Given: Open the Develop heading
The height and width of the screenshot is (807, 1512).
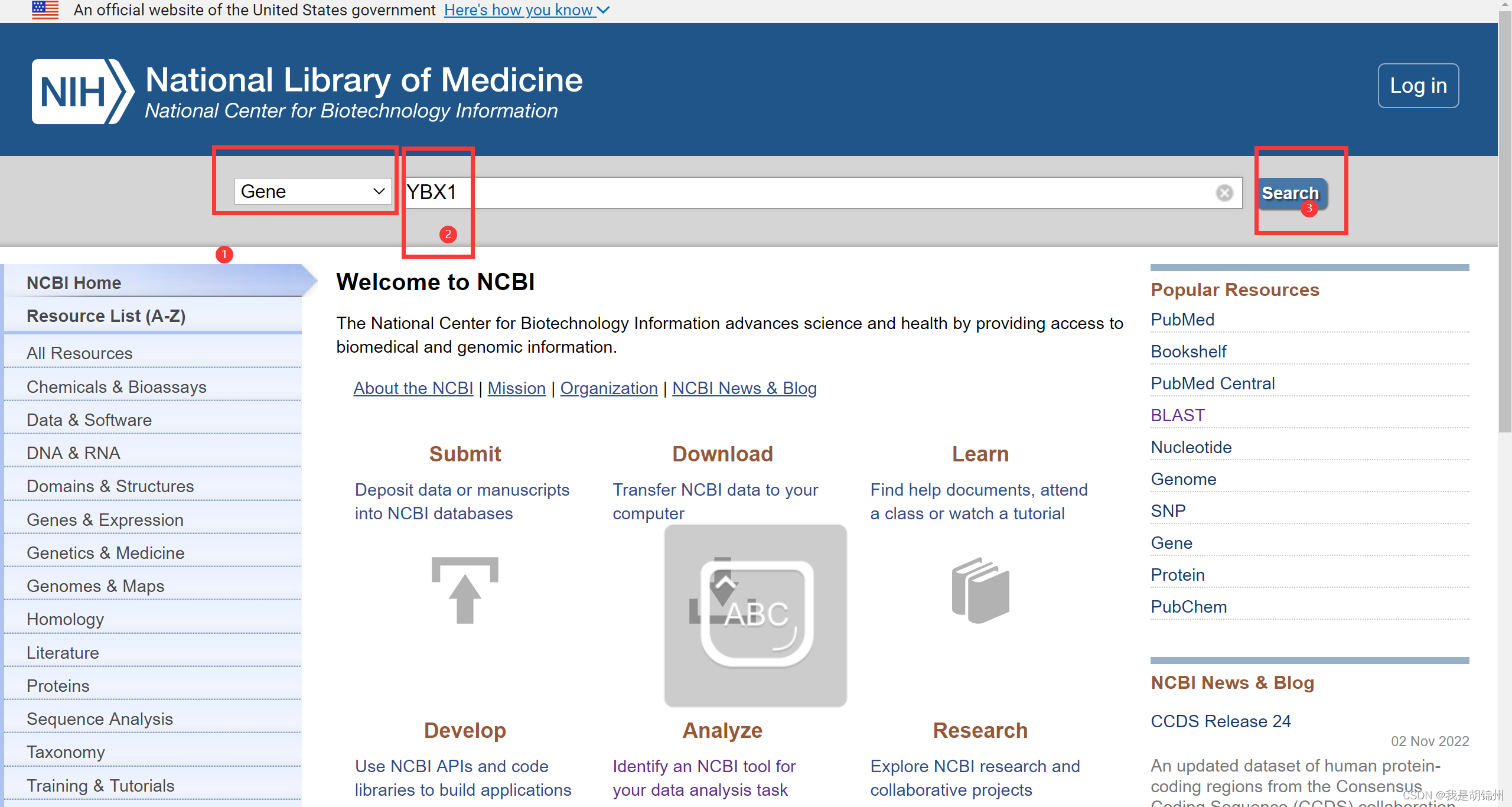Looking at the screenshot, I should (x=465, y=730).
